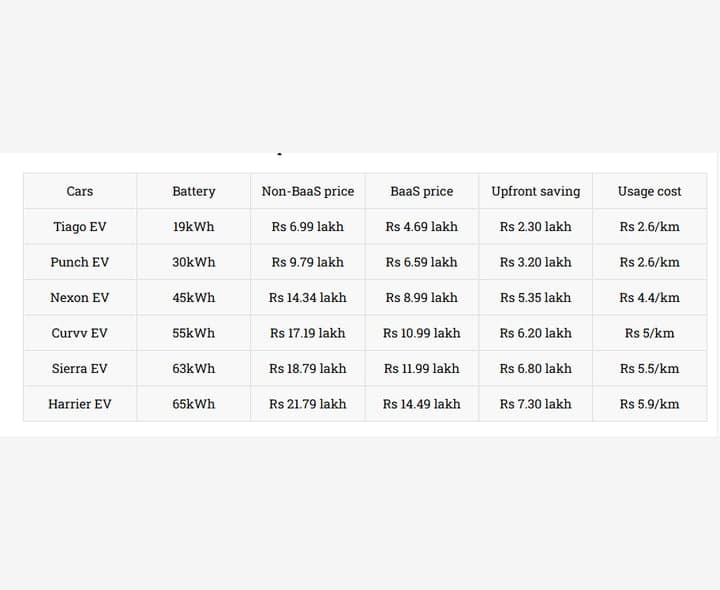Screen dimensions: 720x590
Task: Click the BaaS price header cell
Action: (x=422, y=191)
